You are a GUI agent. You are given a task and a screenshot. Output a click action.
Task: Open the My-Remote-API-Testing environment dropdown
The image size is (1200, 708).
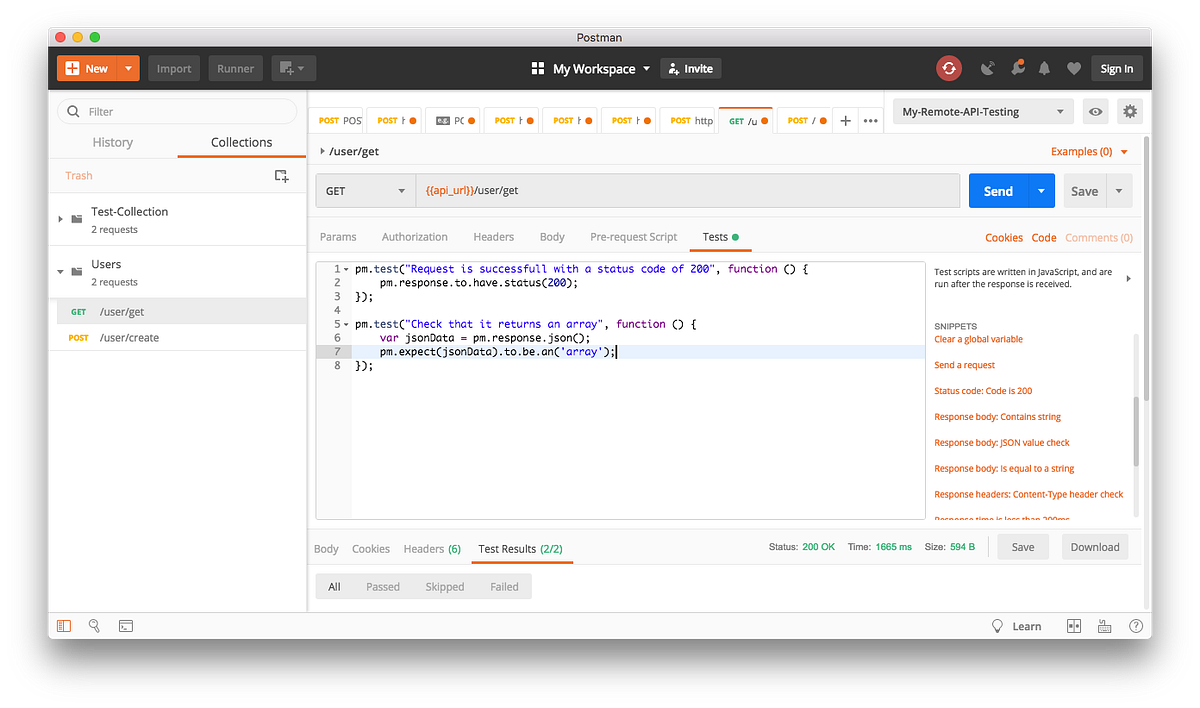(982, 111)
